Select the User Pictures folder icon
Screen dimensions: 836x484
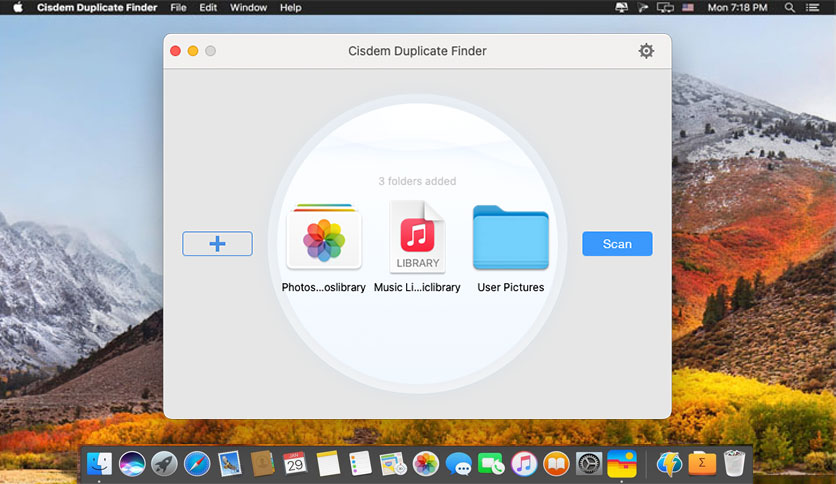[511, 238]
